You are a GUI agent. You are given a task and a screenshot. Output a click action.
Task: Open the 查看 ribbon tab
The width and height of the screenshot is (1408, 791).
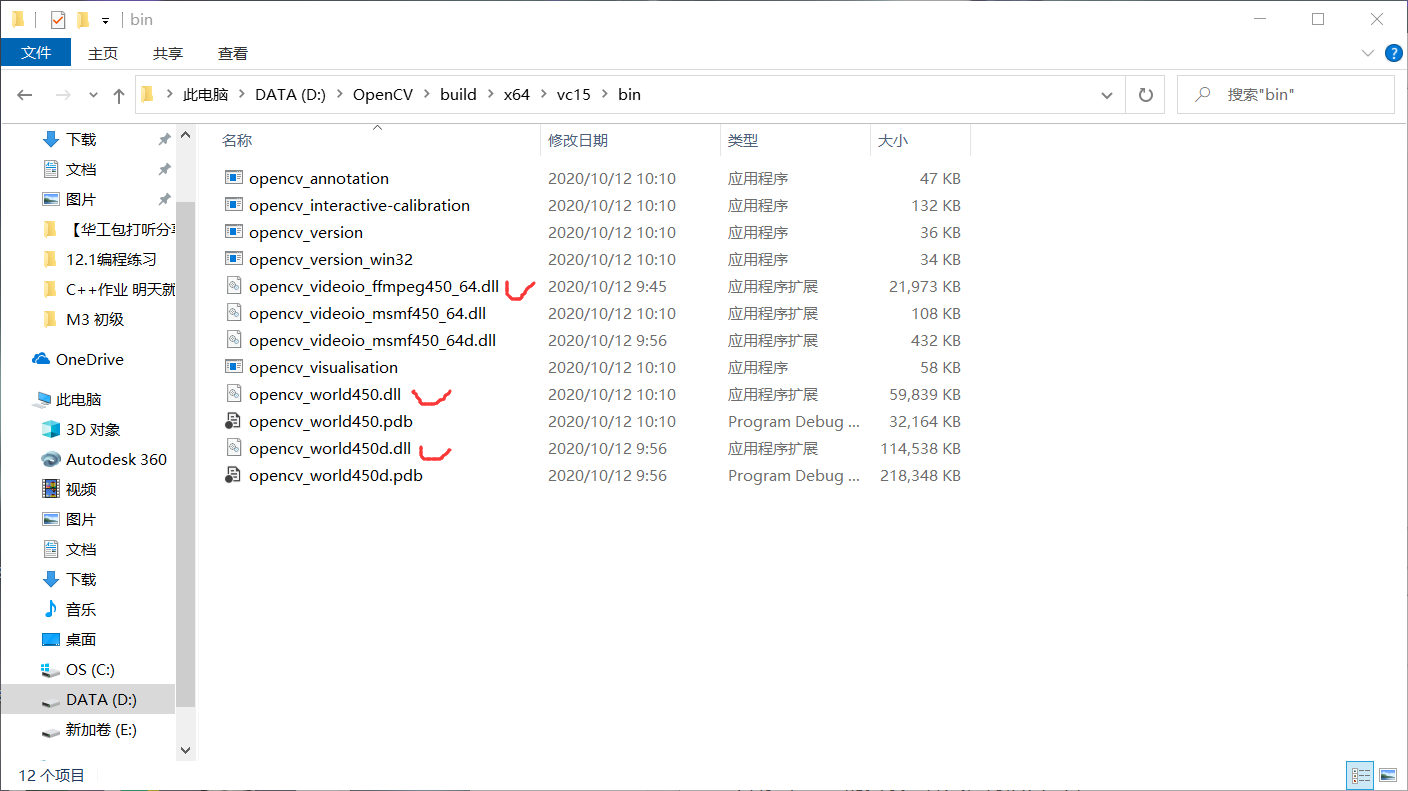(233, 53)
